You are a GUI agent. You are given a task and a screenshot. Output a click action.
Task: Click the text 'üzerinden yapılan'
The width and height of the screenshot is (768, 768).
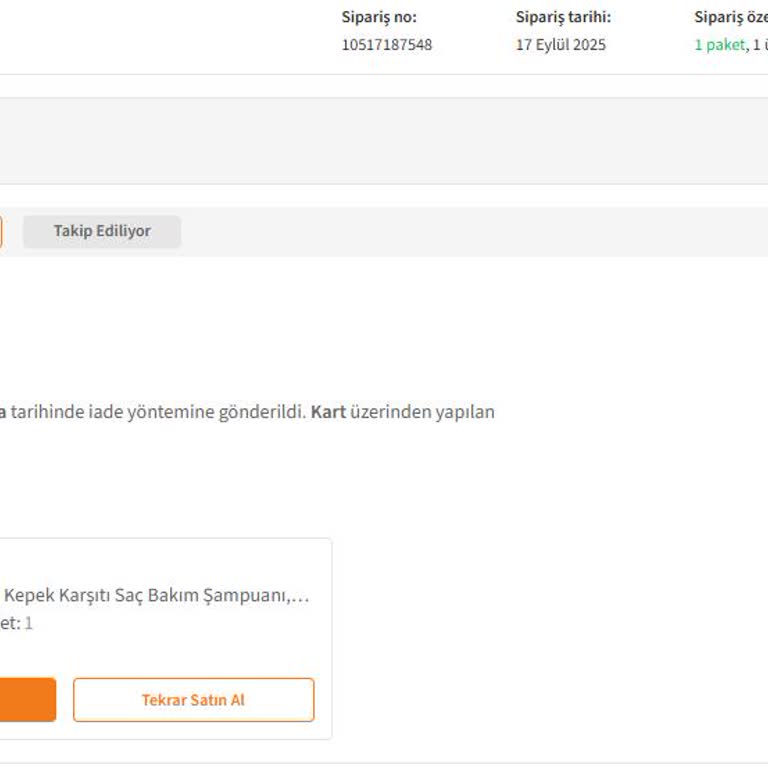422,412
